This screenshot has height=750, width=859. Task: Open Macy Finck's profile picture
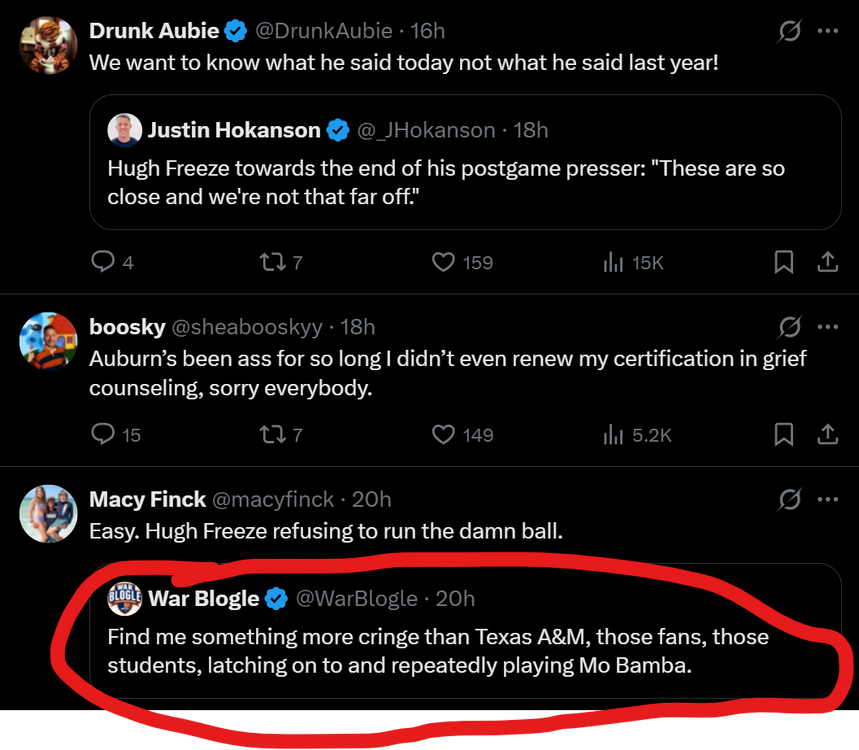[x=48, y=513]
